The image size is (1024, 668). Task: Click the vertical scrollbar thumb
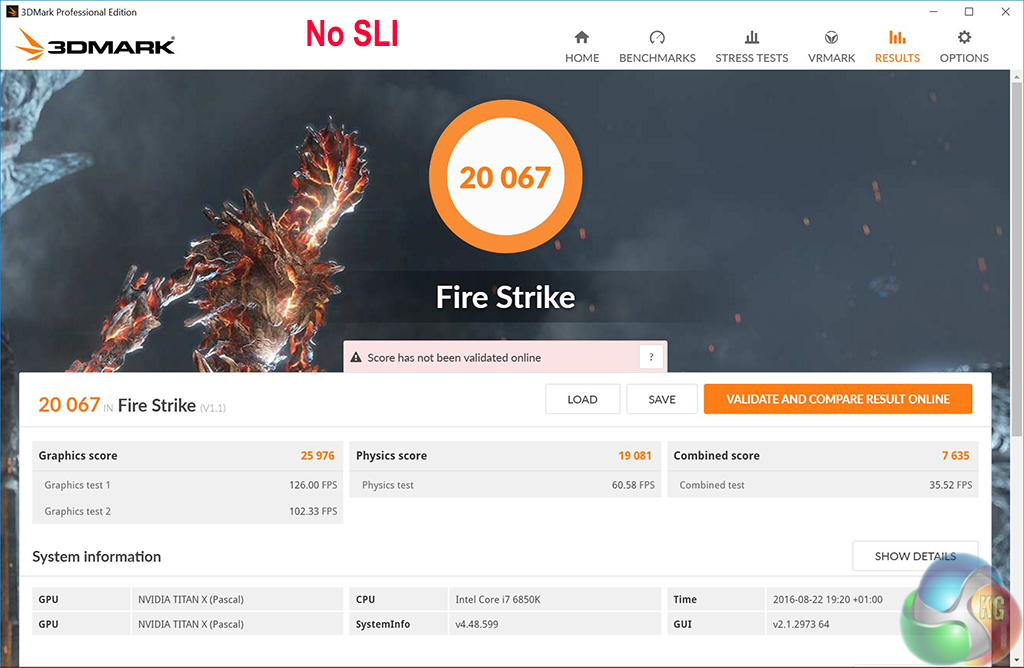click(1017, 260)
